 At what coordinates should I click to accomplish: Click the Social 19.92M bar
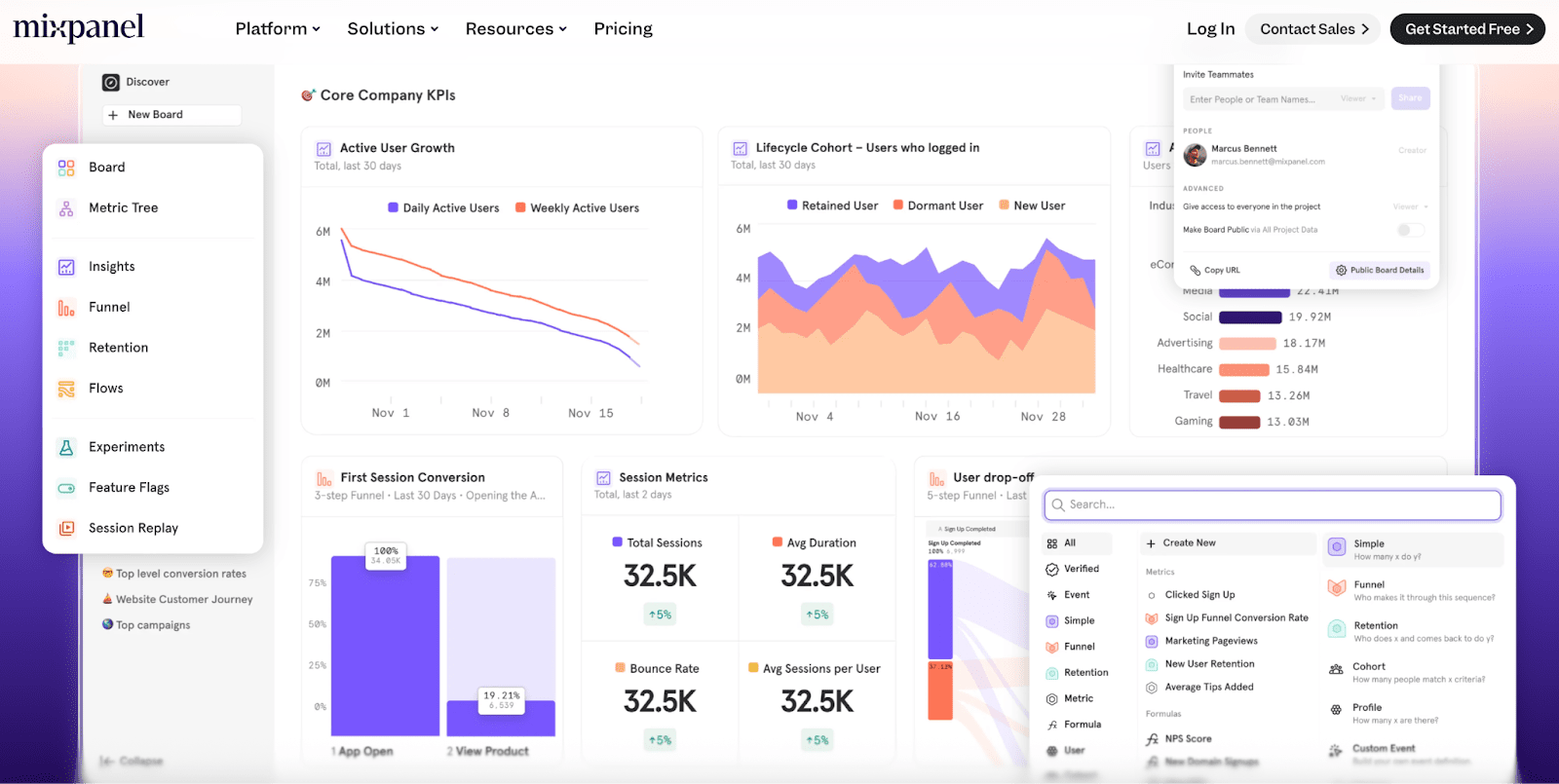(x=1250, y=317)
